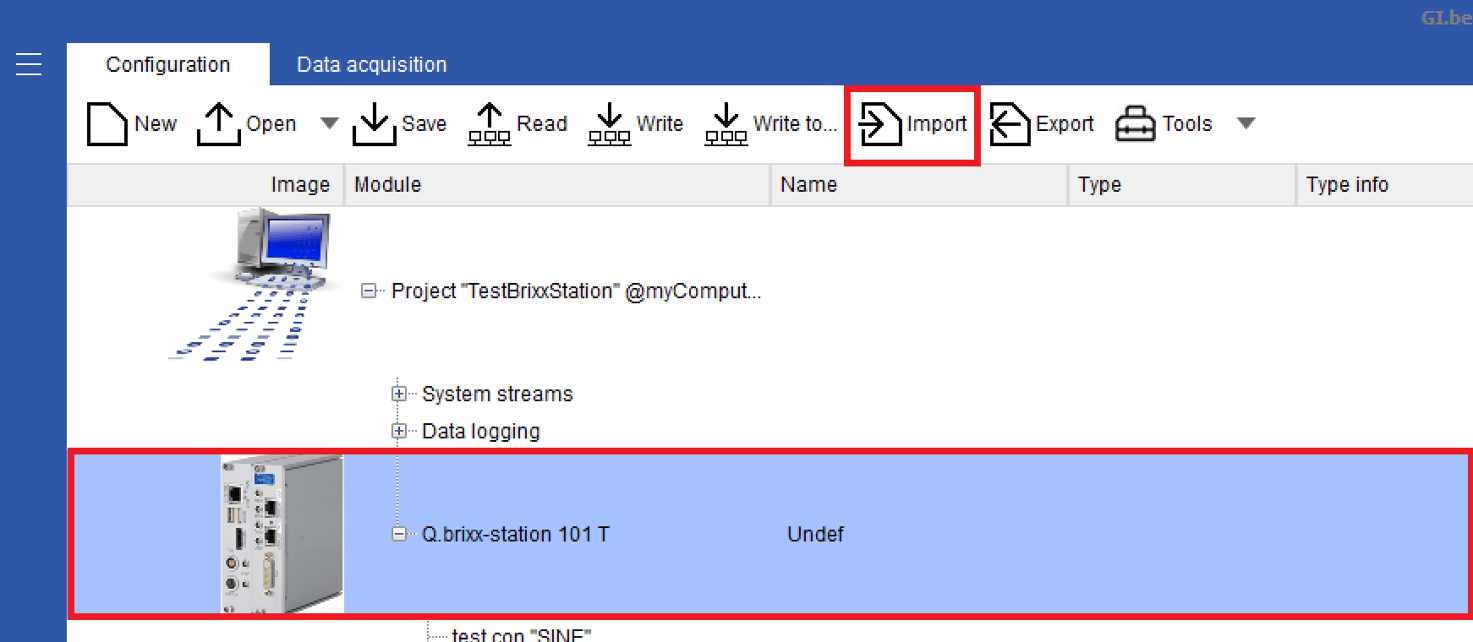Open the hamburger menu in the top-left
This screenshot has width=1473, height=642.
pos(28,63)
